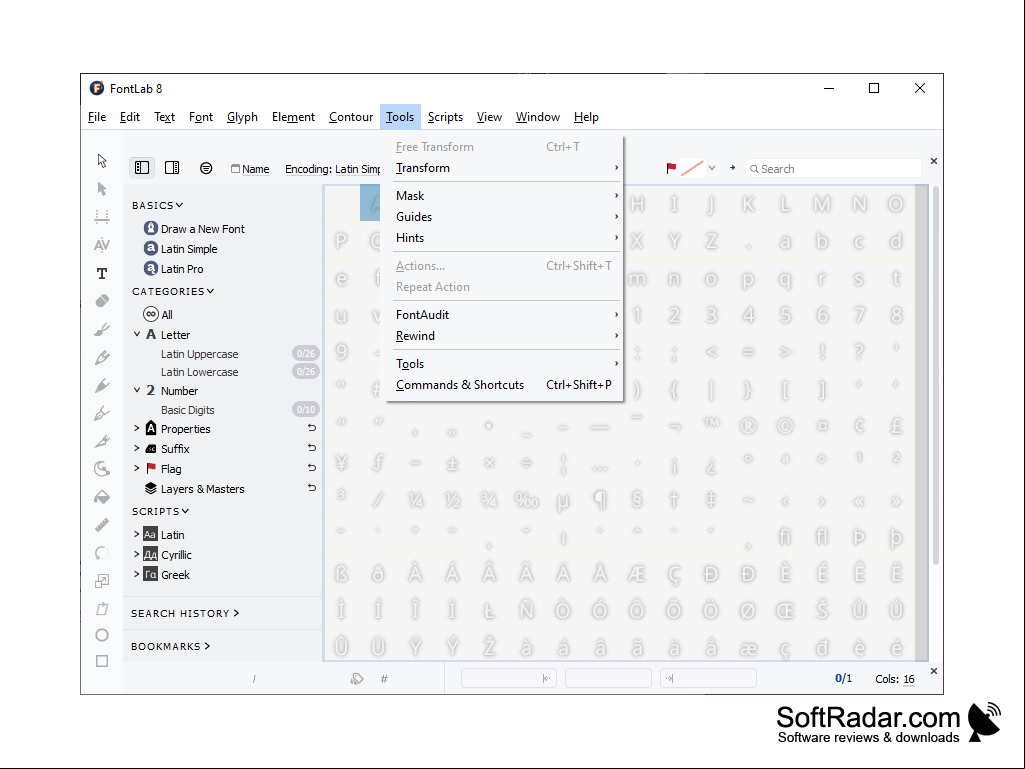
Task: Click the right arrow icon before Search
Action: pos(733,168)
